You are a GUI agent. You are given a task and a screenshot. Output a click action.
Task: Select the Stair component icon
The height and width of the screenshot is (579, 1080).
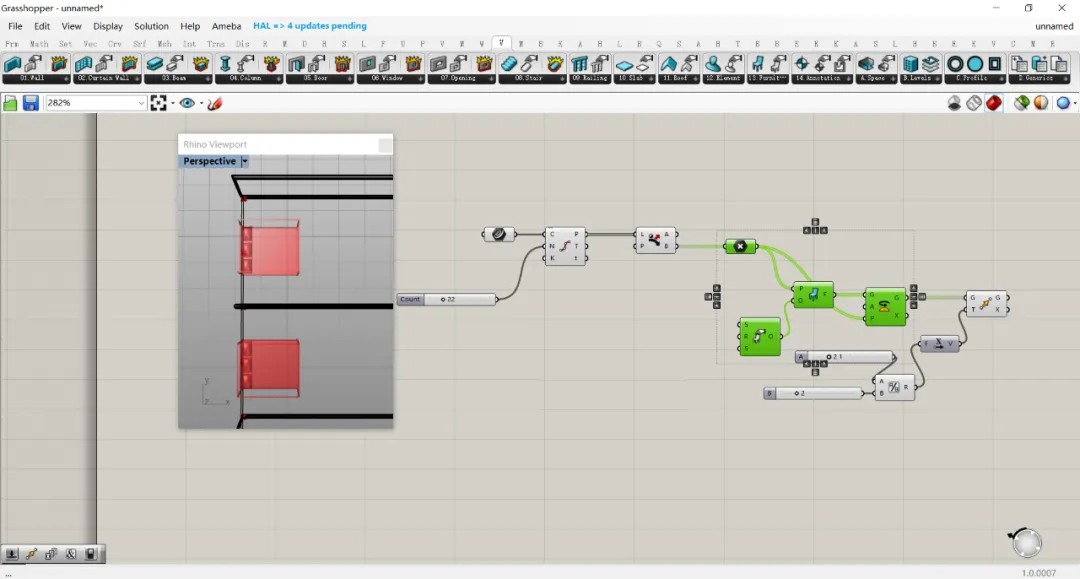509,65
